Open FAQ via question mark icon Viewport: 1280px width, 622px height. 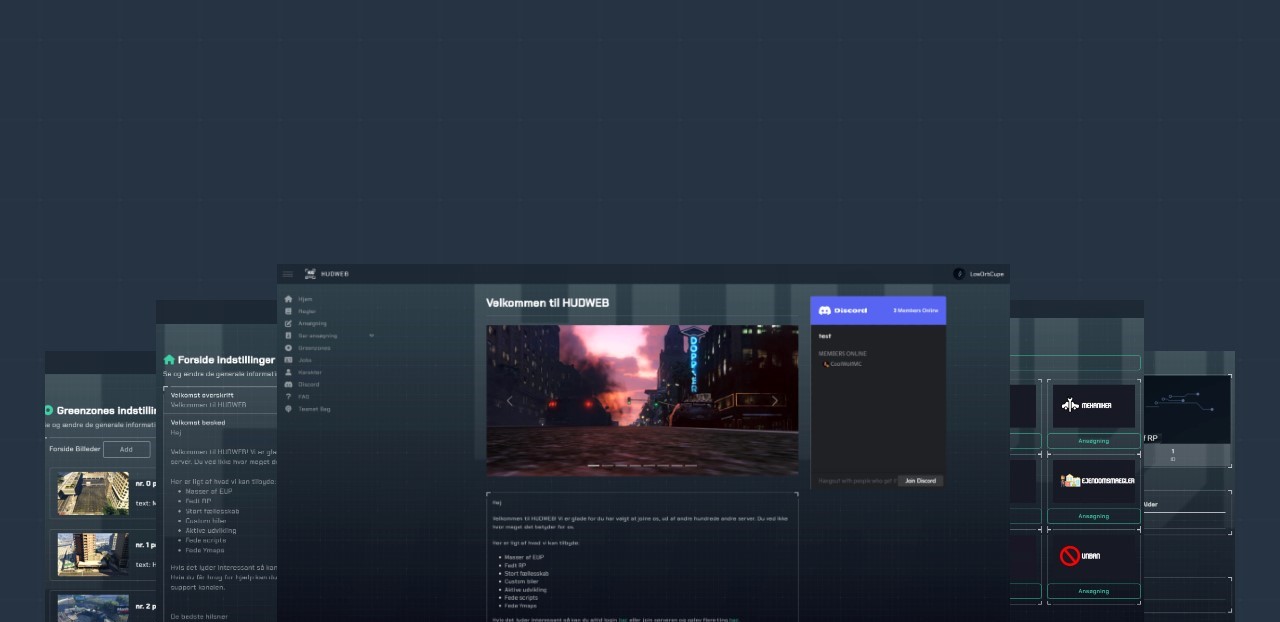289,397
